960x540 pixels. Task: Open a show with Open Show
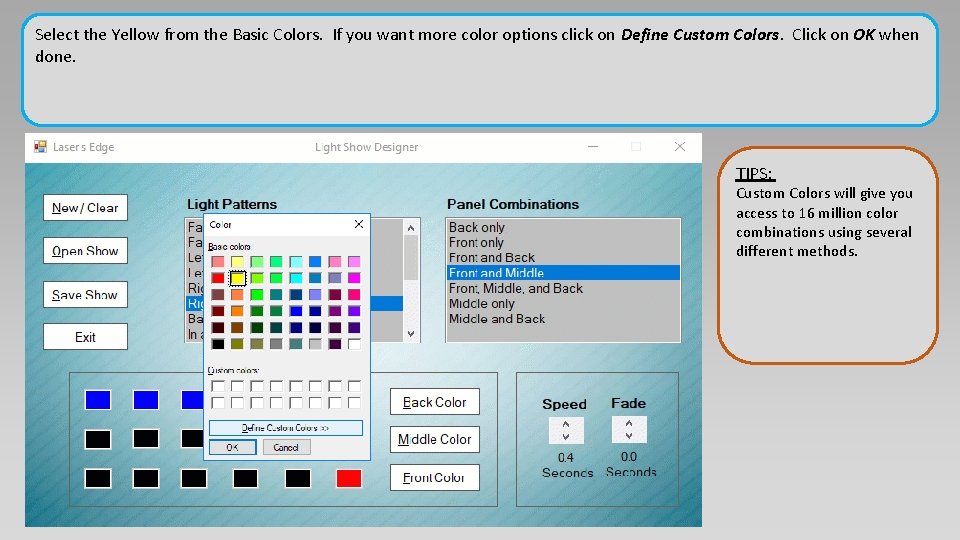pyautogui.click(x=85, y=251)
